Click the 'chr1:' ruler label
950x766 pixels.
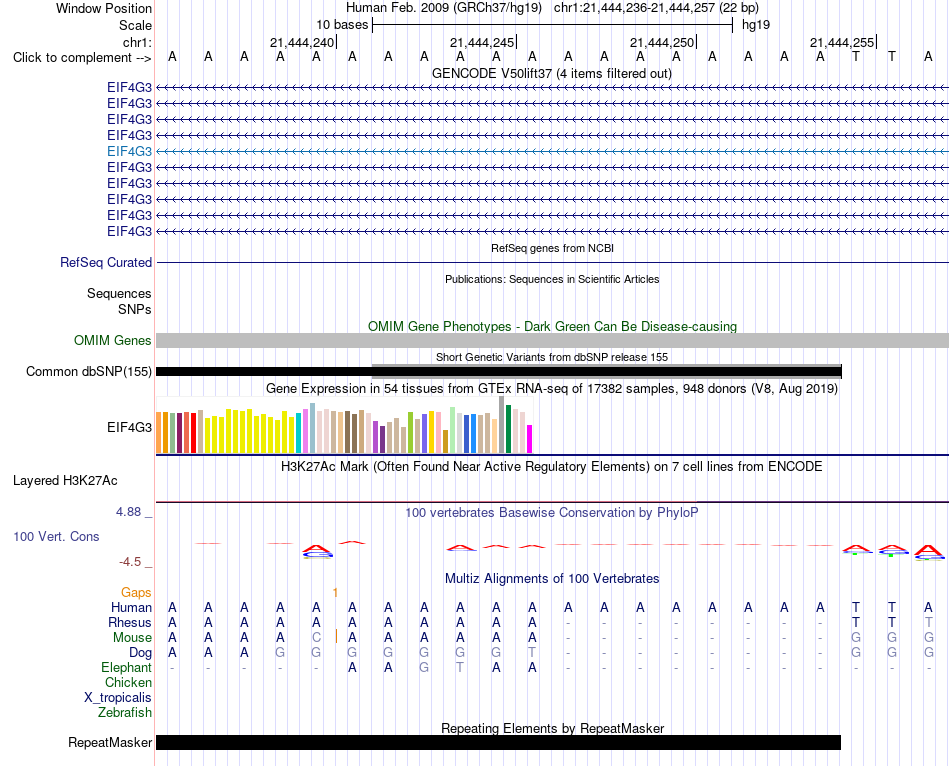[137, 42]
